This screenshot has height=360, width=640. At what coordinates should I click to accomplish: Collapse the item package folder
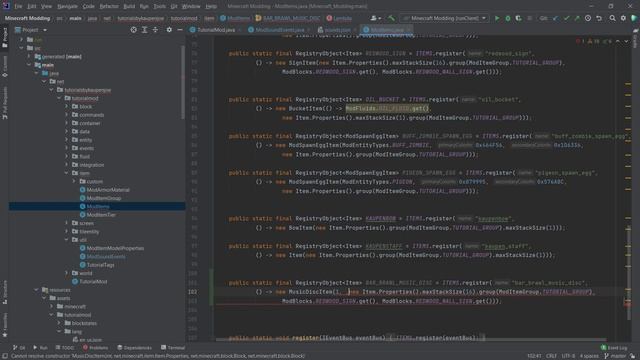coord(67,173)
